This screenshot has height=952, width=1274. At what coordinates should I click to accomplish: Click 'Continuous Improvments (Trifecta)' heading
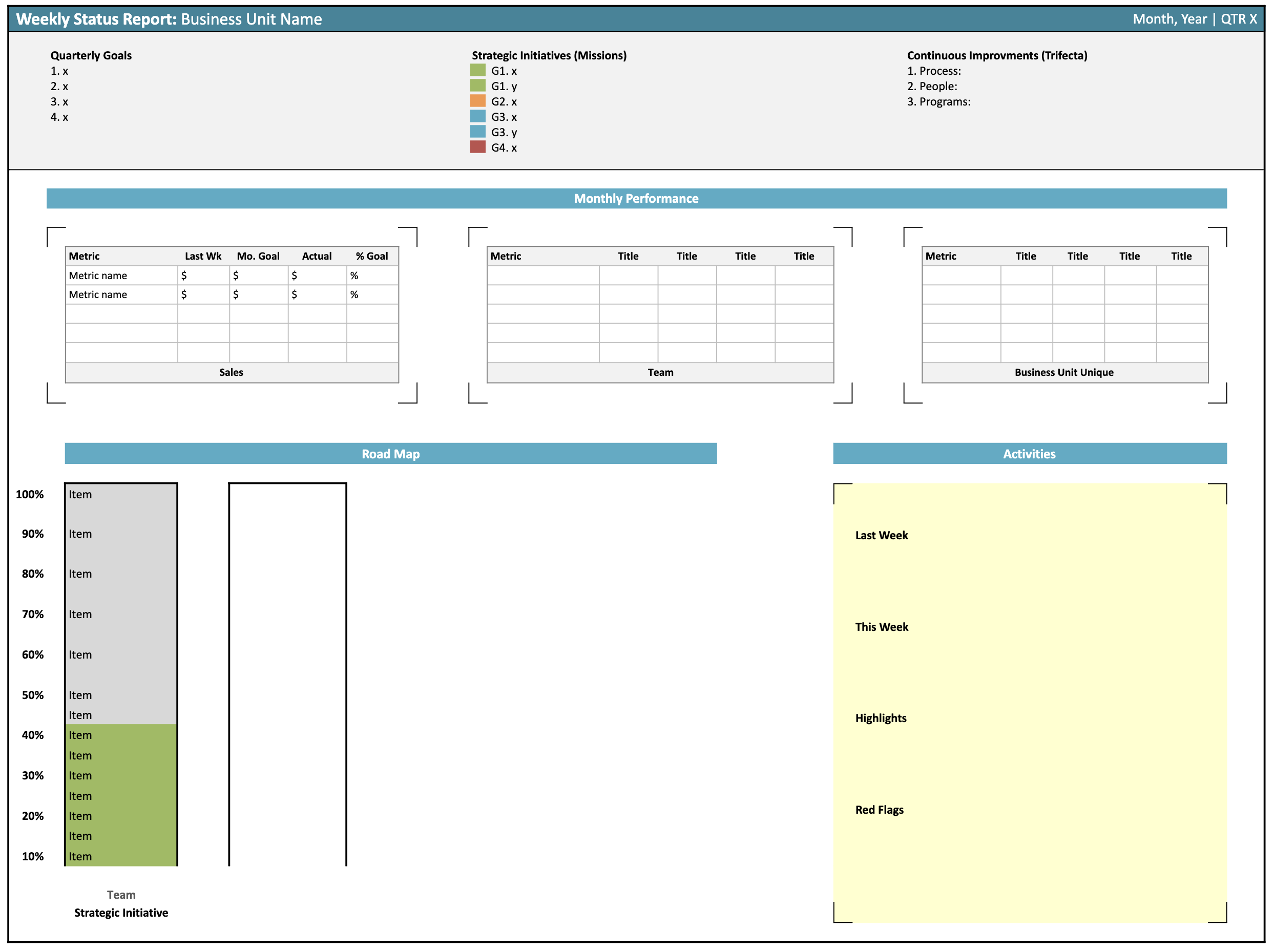(x=997, y=55)
